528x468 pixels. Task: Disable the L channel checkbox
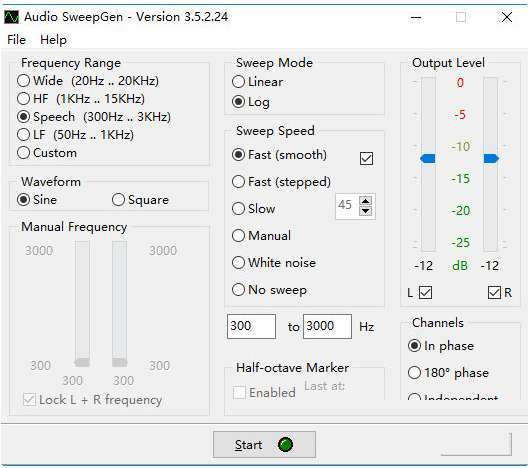426,293
